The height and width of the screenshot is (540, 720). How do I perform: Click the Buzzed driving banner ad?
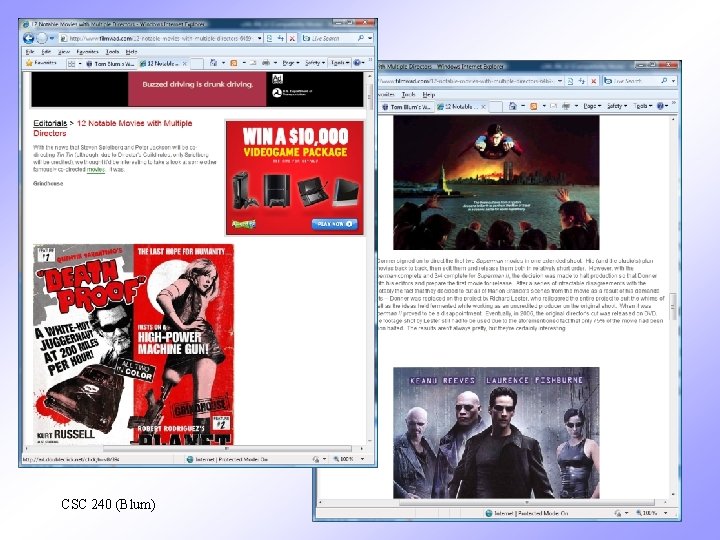tap(197, 89)
